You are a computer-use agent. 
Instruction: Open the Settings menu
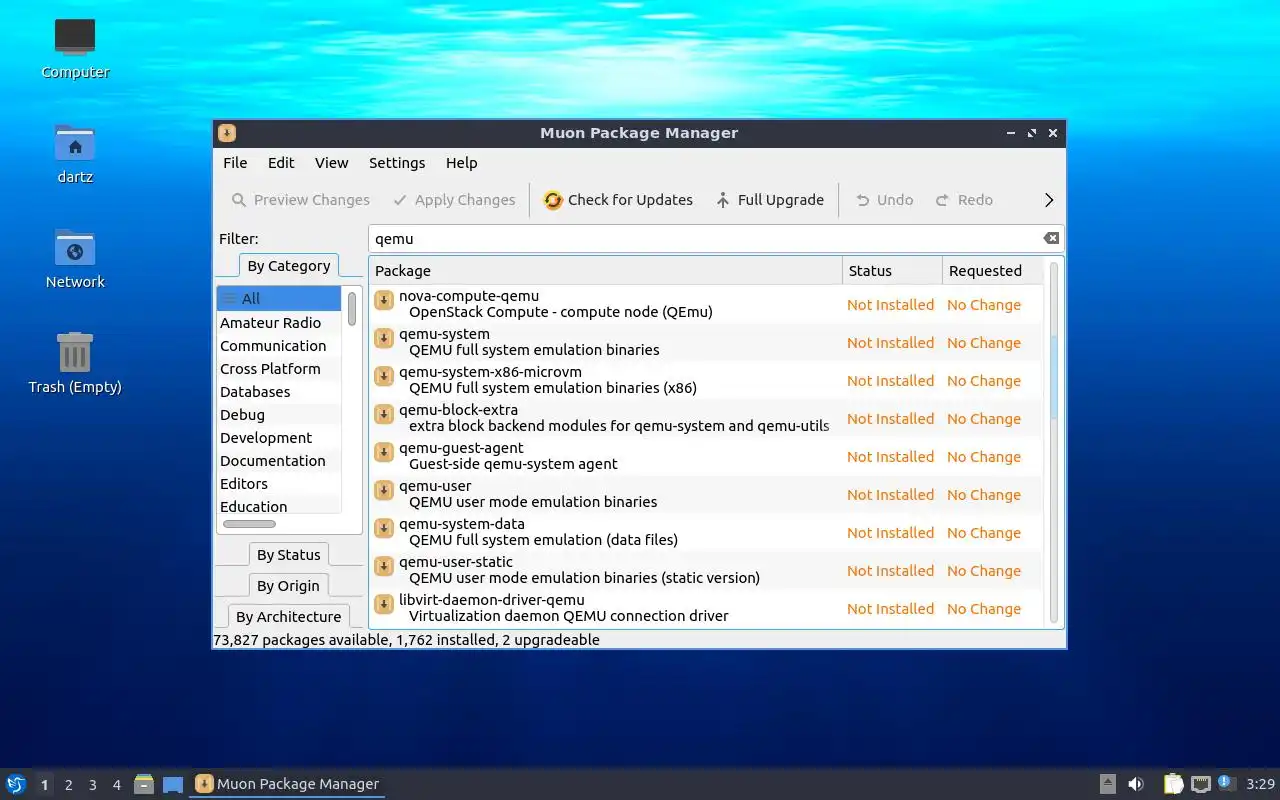(397, 163)
